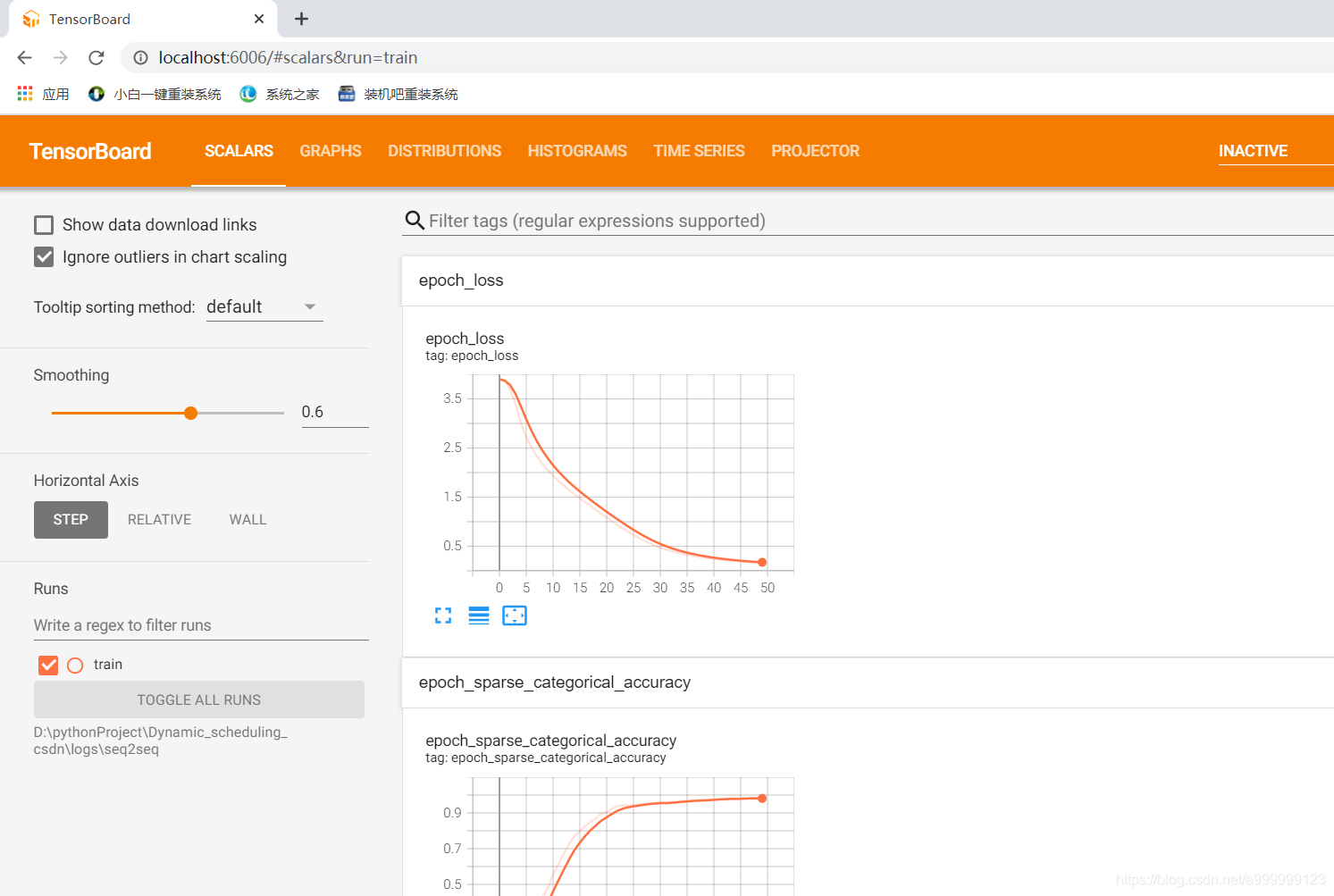Select the train run radio button

[75, 665]
